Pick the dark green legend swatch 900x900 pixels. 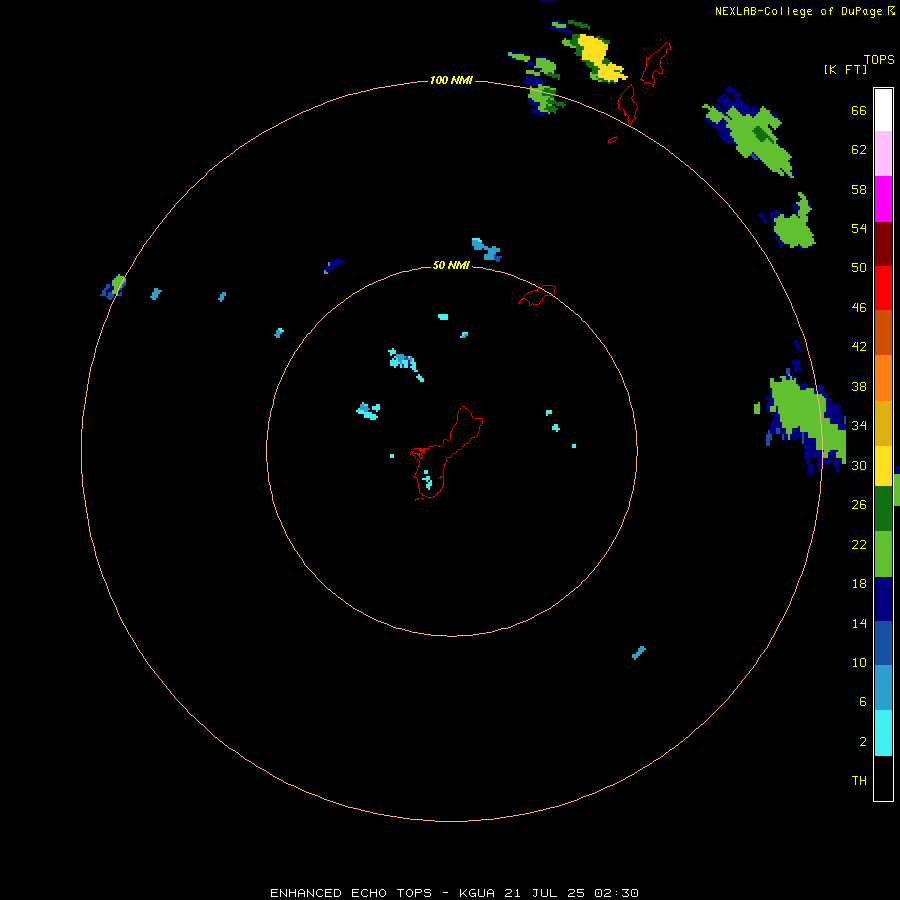click(883, 509)
